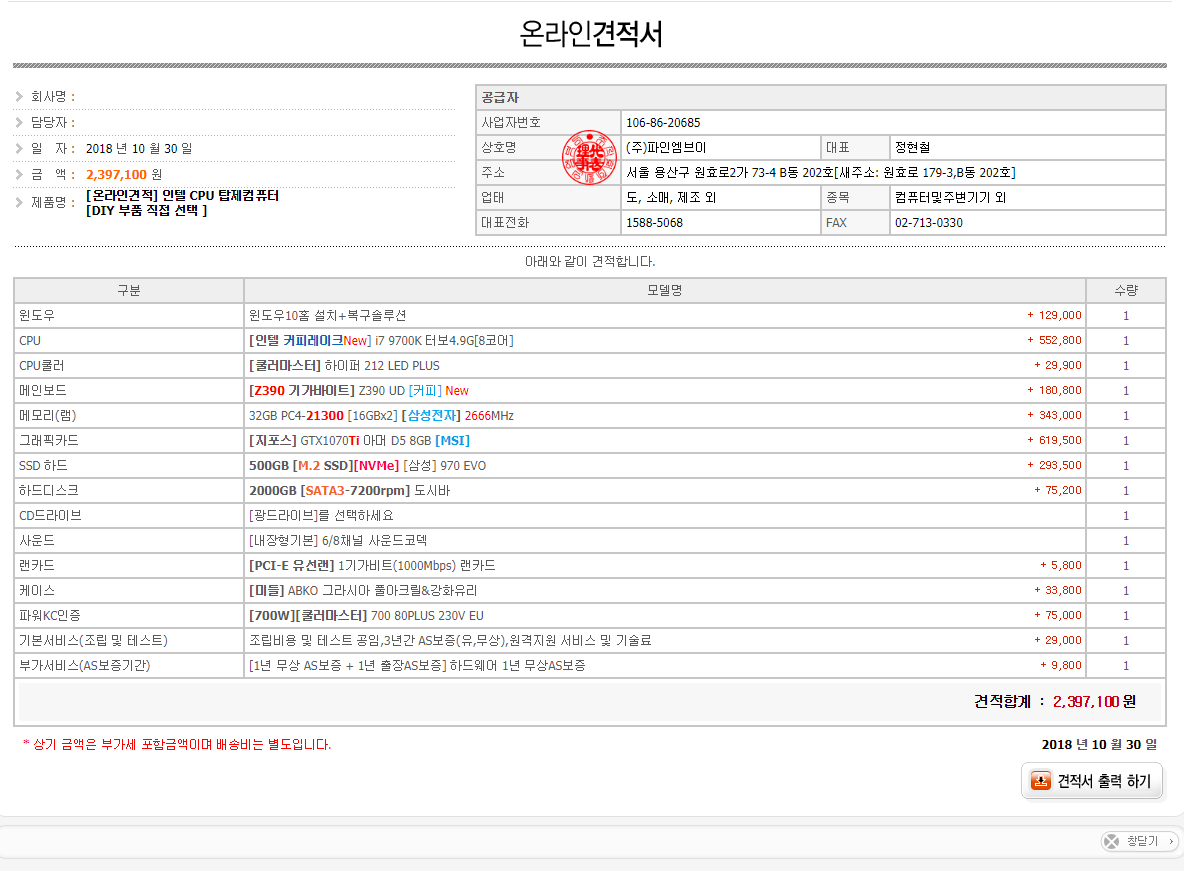The width and height of the screenshot is (1184, 871).
Task: Click price + 129,000 in 윈도우 row
Action: 1054,315
